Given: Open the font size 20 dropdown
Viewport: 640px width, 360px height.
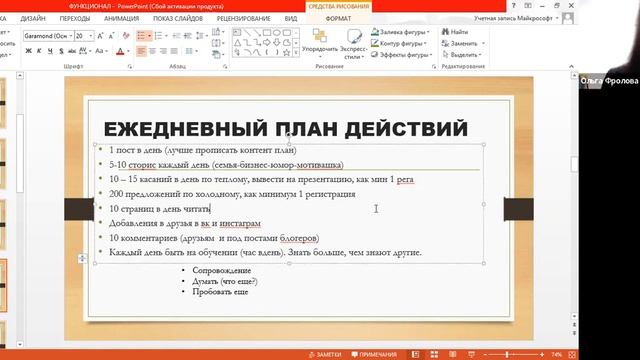Looking at the screenshot, I should click(91, 36).
